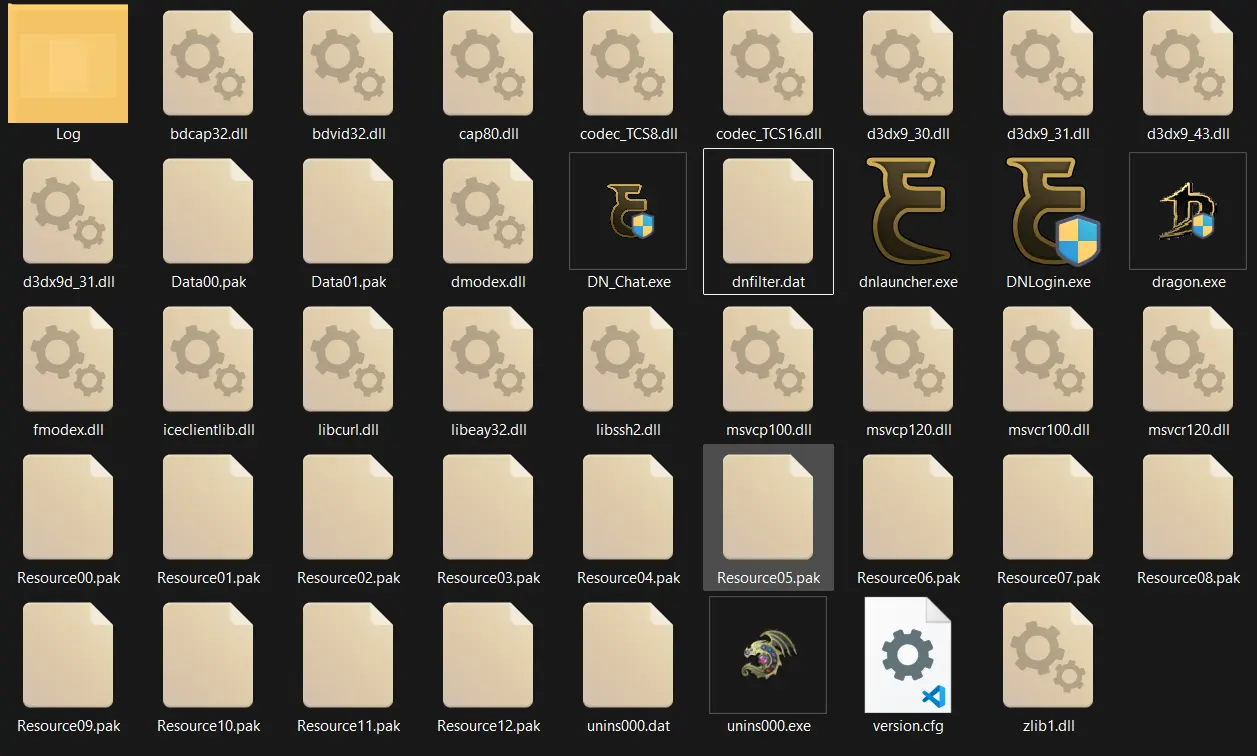This screenshot has height=756, width=1257.
Task: Select the libssh2.dll icon
Action: (628, 360)
